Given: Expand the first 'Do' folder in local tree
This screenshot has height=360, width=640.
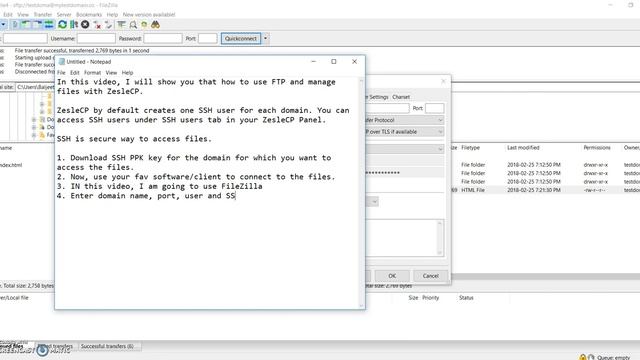Looking at the screenshot, I should [34, 120].
